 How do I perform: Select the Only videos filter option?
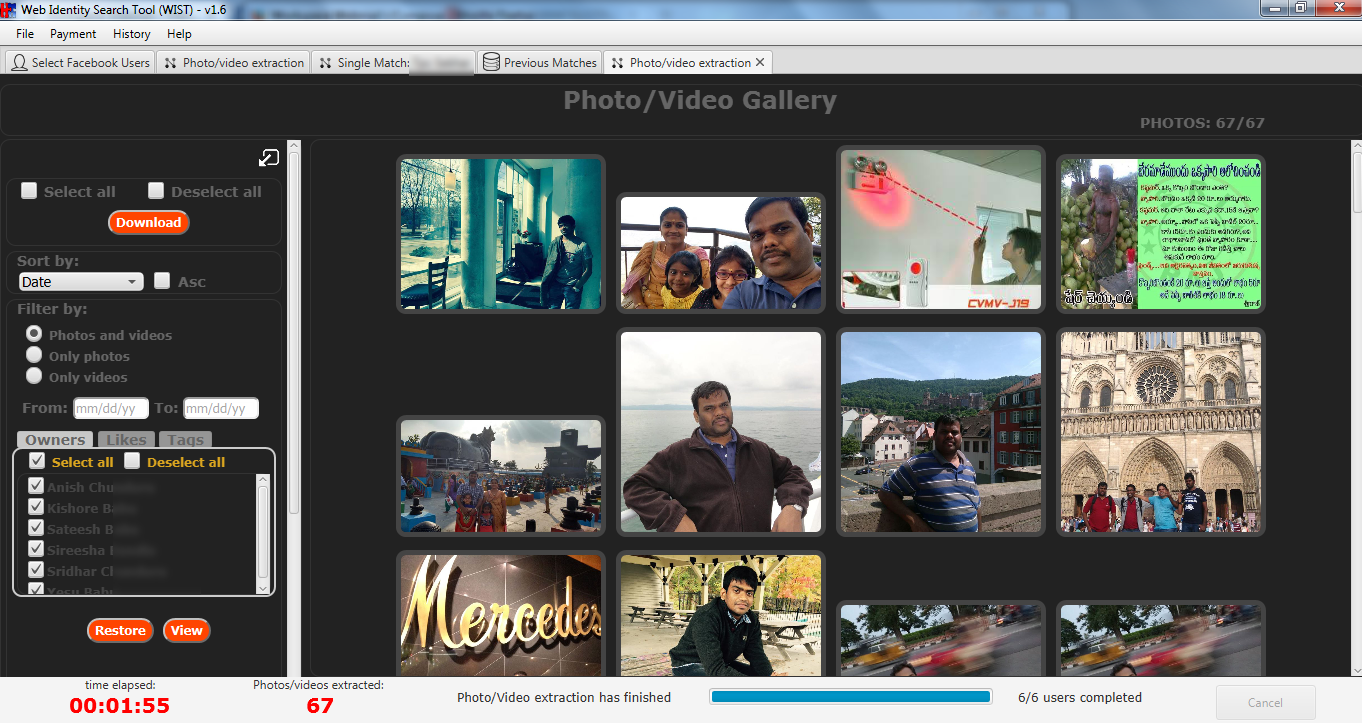[34, 376]
